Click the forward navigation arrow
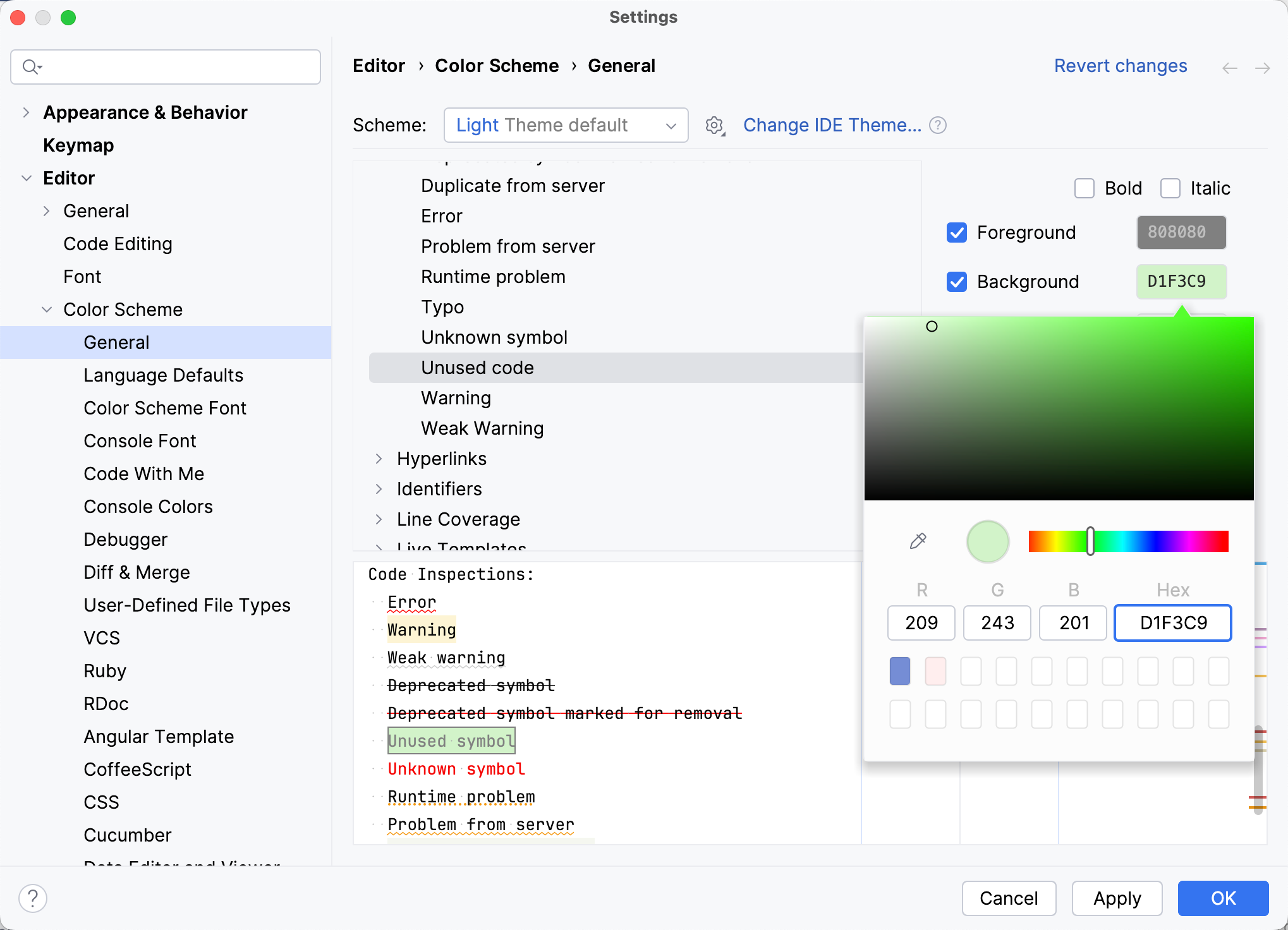1288x930 pixels. click(1263, 68)
